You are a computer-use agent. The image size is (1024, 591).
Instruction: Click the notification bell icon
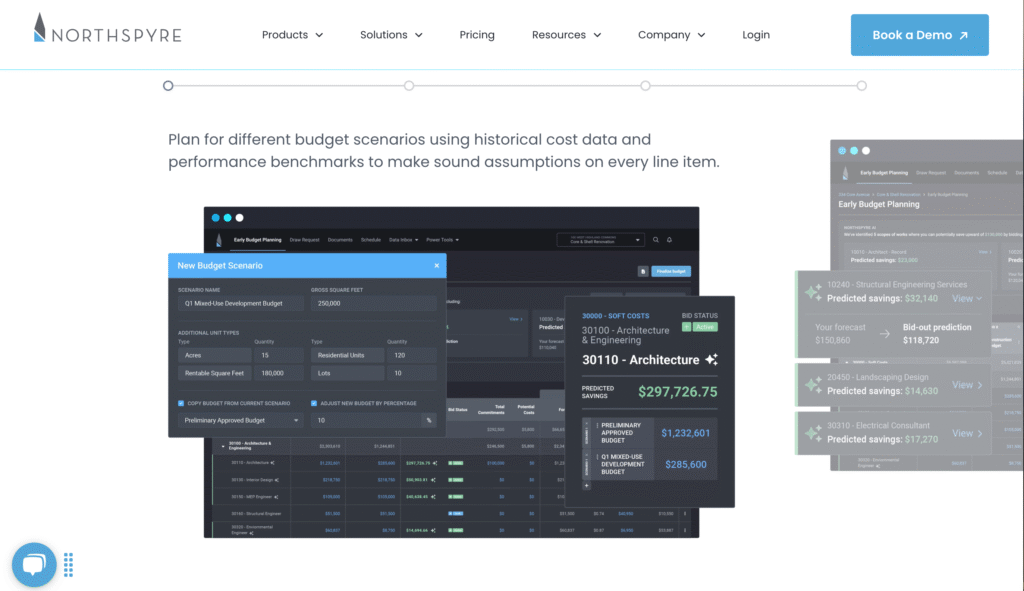[x=670, y=240]
